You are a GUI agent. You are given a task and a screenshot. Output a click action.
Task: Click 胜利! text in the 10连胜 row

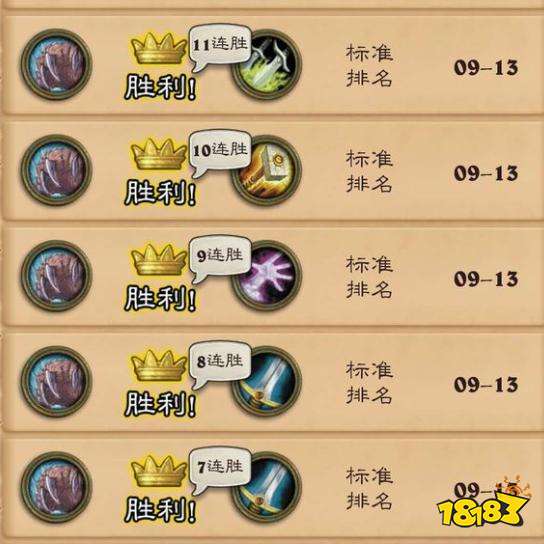160,193
